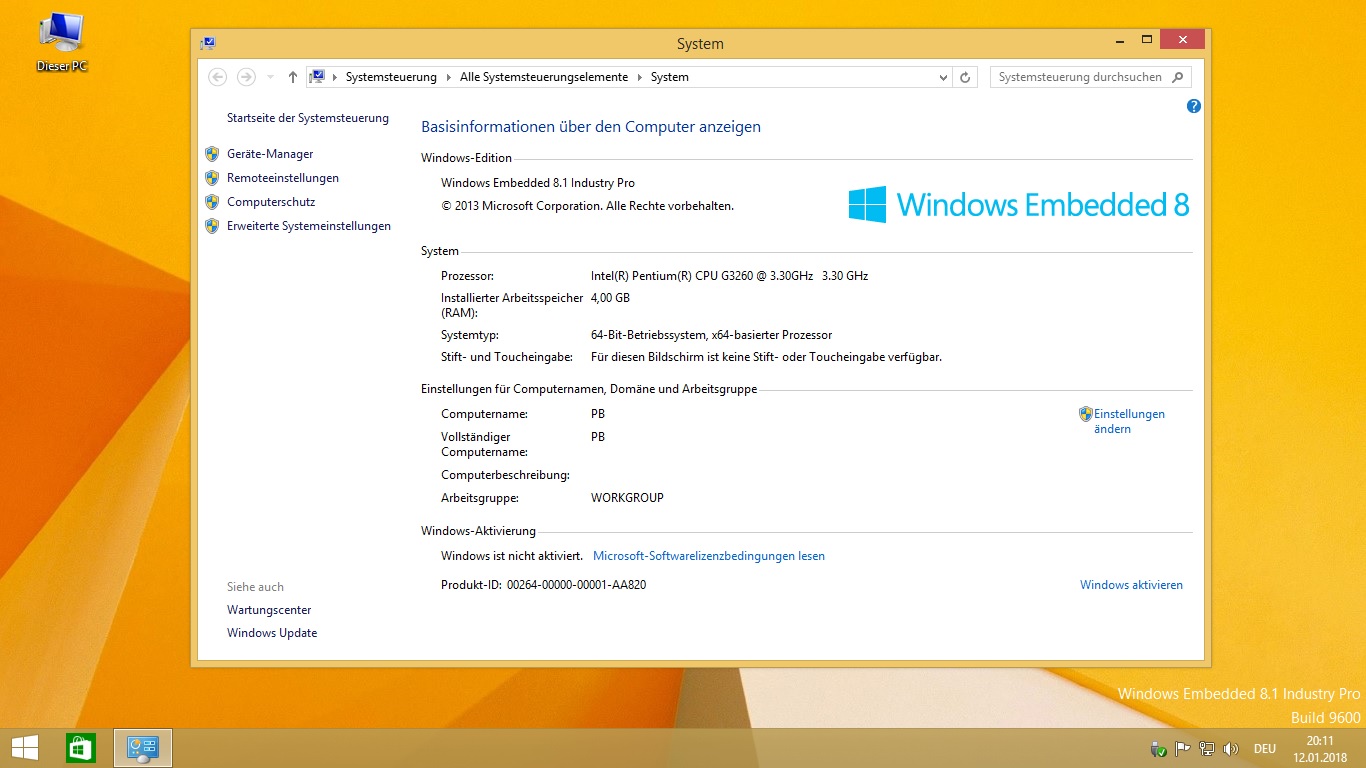The image size is (1366, 768).
Task: Open the Safely Remove Hardware tray icon
Action: point(1159,749)
